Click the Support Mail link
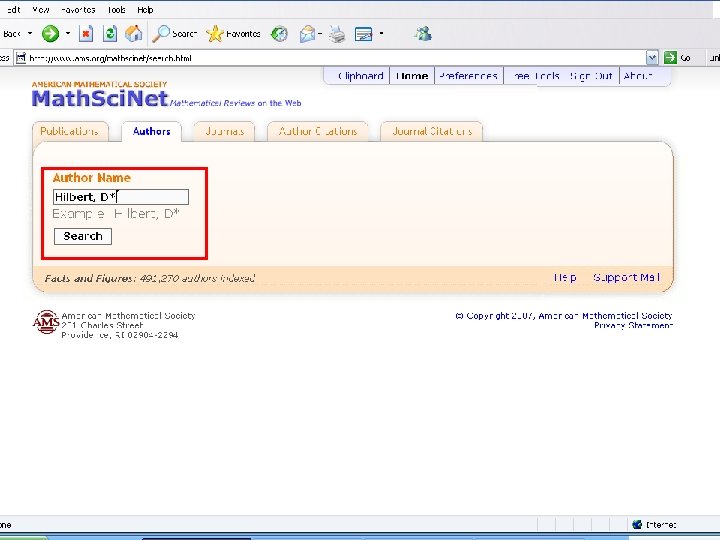 (x=626, y=277)
